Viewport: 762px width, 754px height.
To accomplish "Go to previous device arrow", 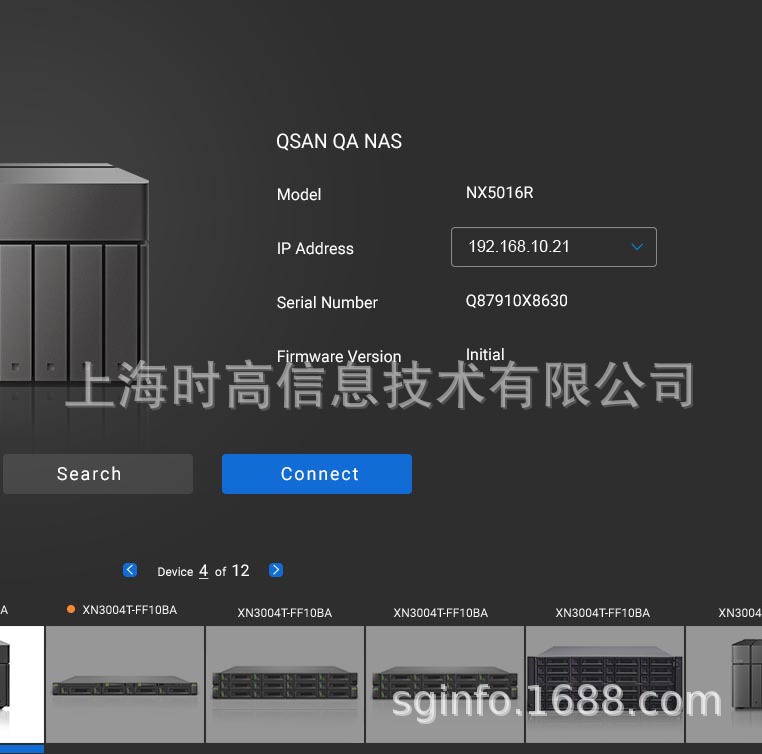I will tap(130, 570).
